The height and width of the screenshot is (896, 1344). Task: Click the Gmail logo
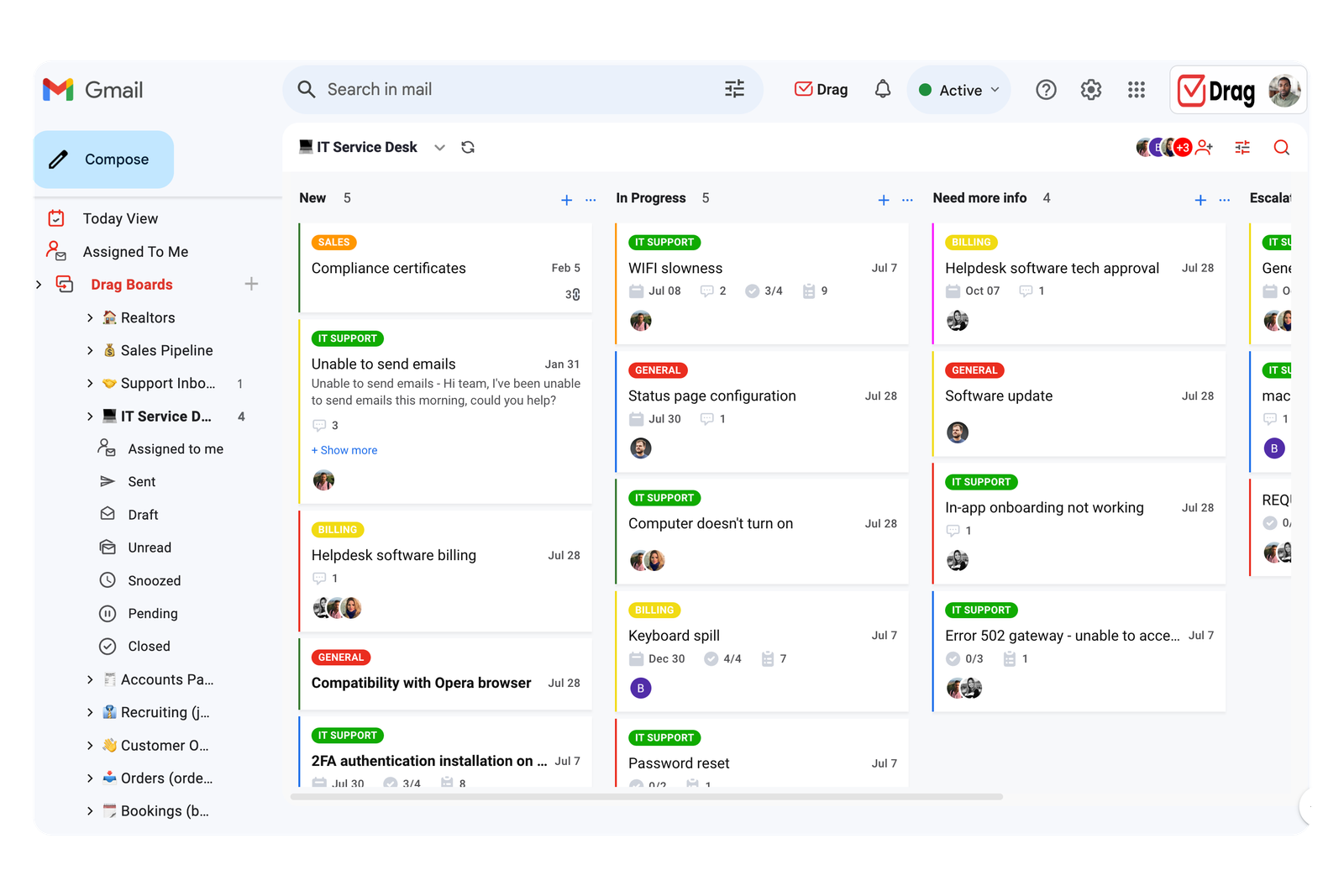point(93,90)
